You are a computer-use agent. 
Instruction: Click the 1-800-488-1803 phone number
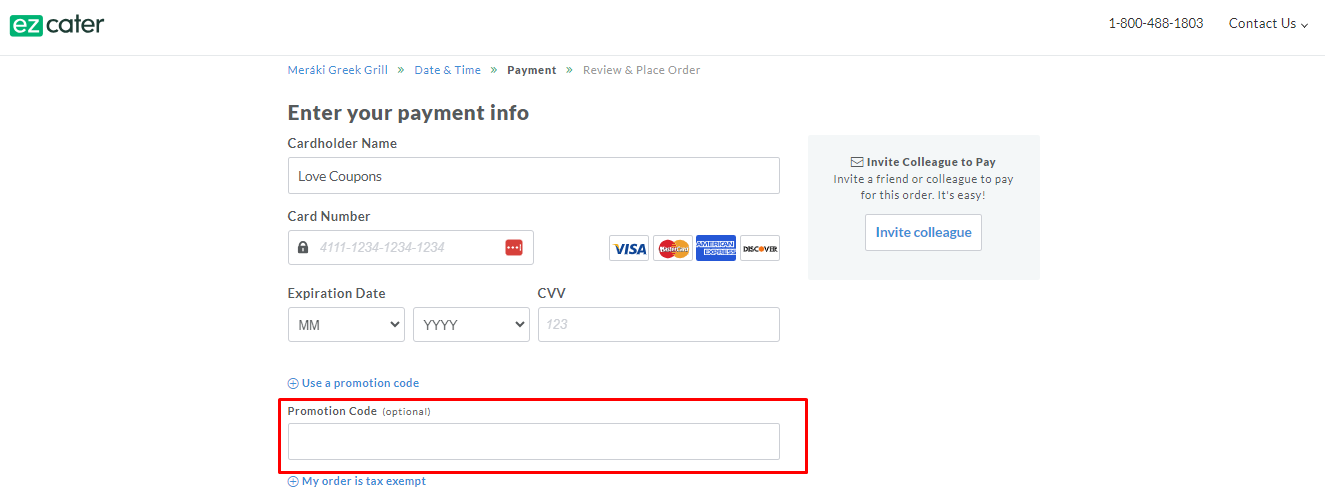tap(1156, 23)
